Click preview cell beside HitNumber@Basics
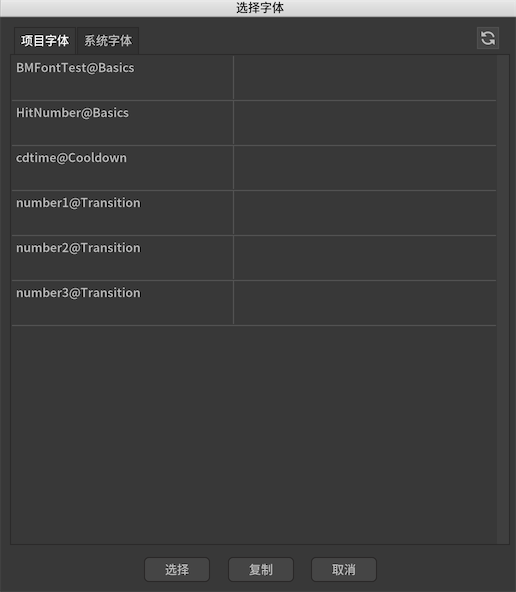 point(365,123)
